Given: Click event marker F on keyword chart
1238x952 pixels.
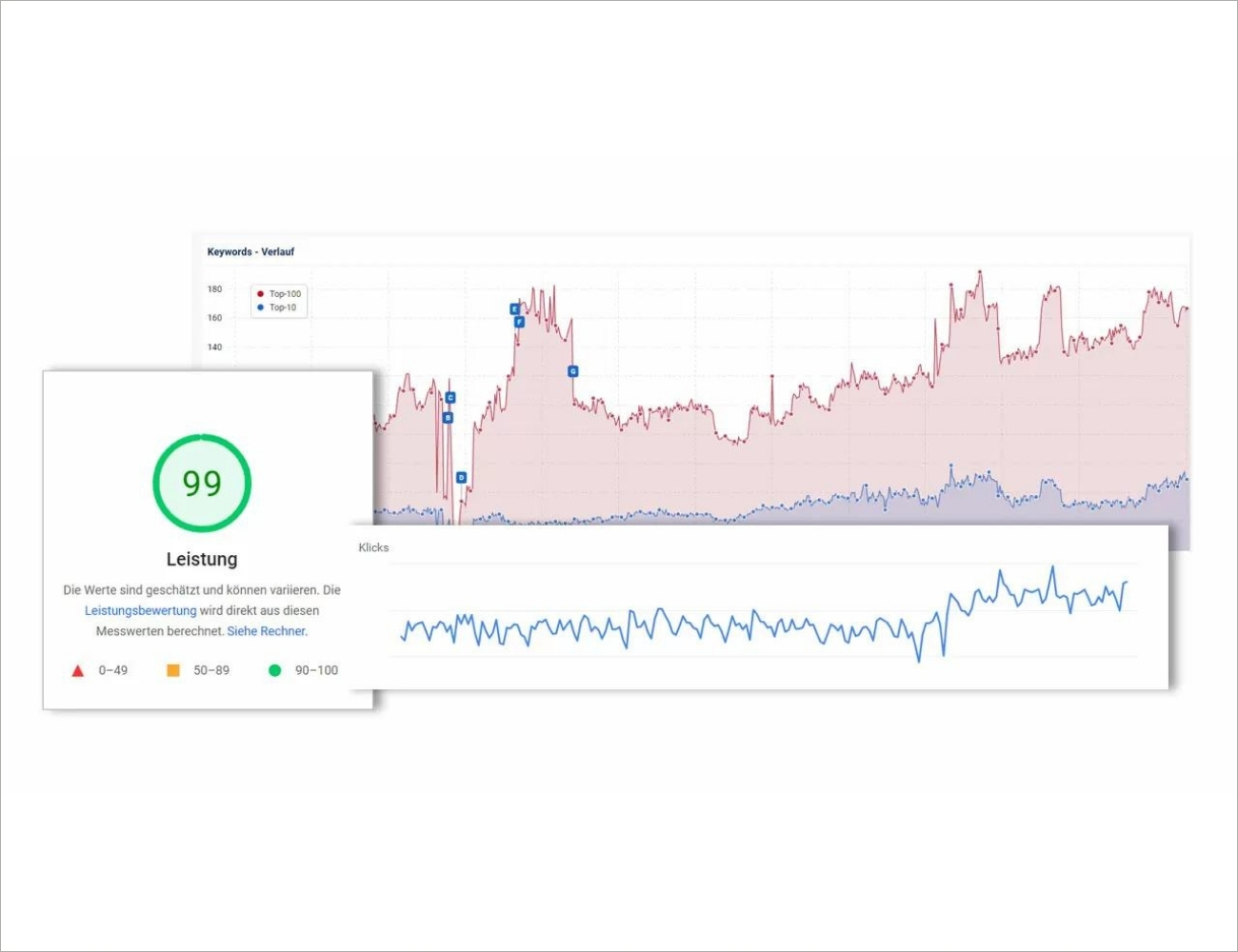Looking at the screenshot, I should tap(519, 323).
